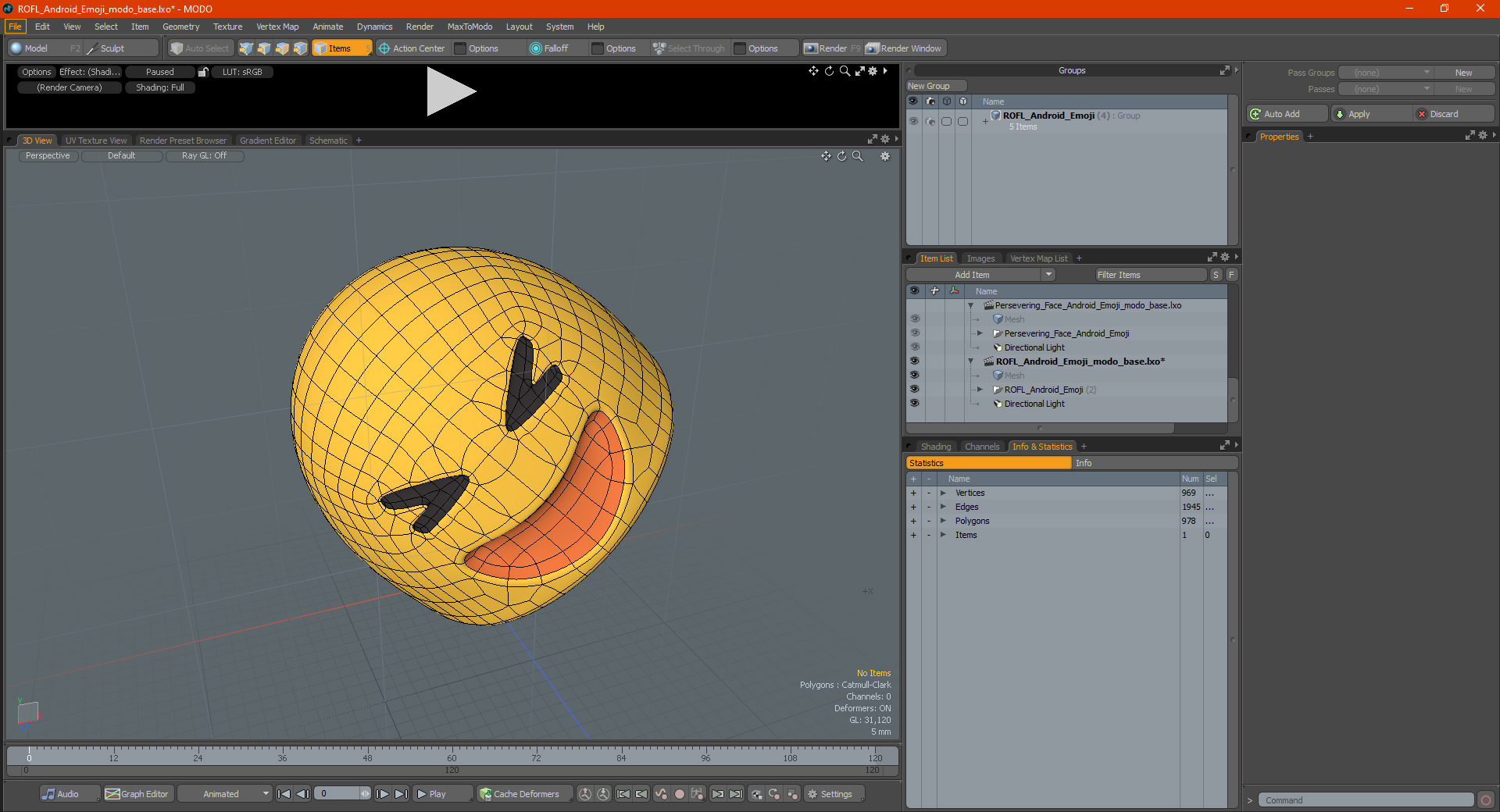Switch to Schematic tab

328,141
